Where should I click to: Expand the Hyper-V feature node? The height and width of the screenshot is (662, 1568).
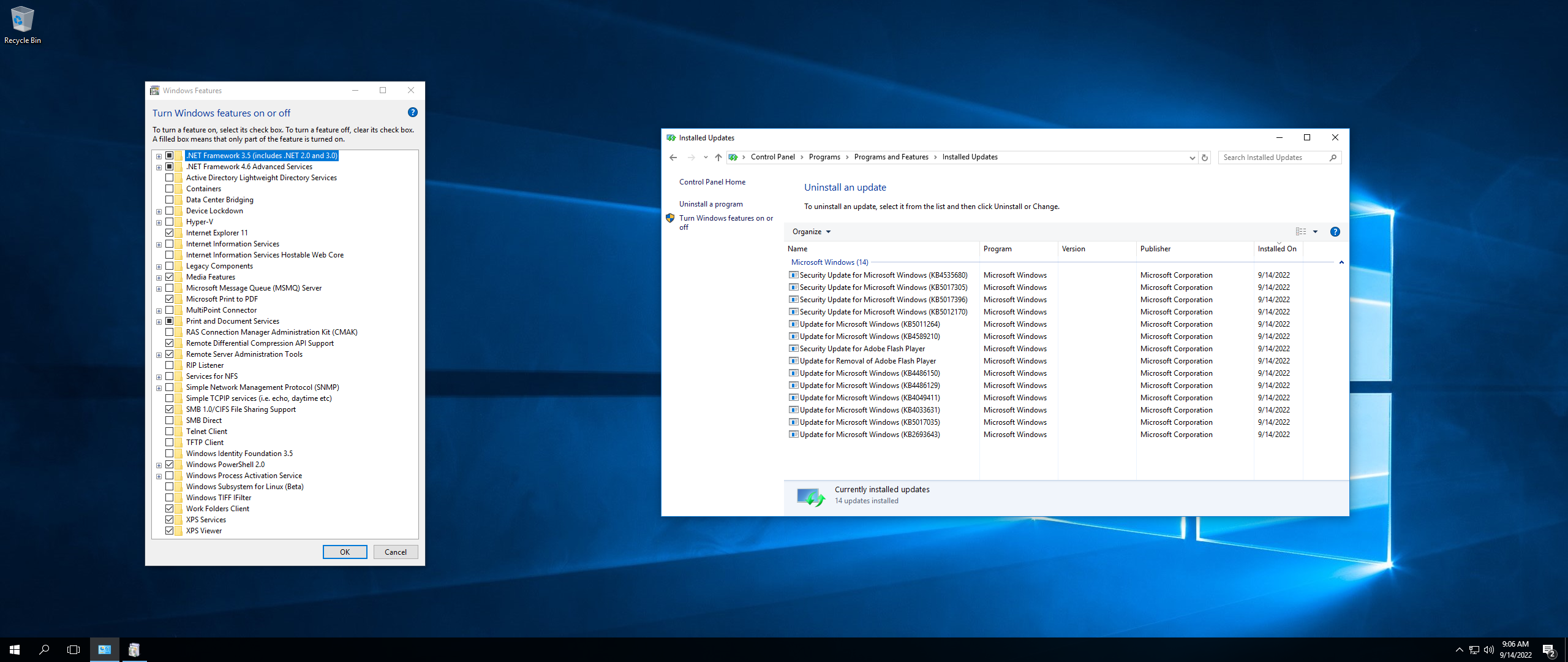159,223
